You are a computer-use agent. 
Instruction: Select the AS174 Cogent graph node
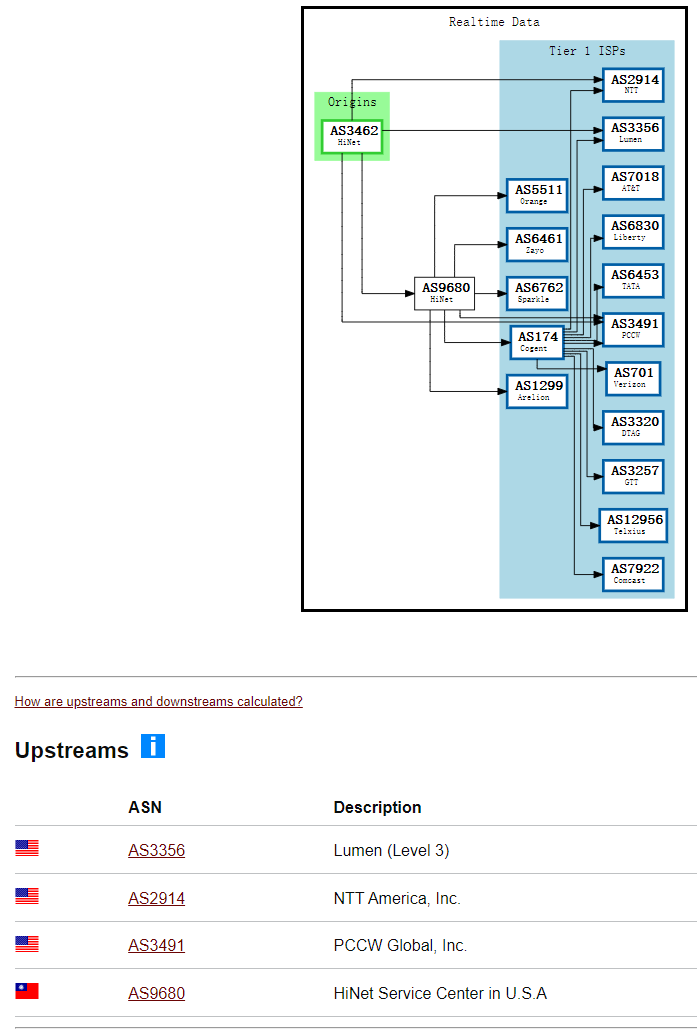[x=537, y=342]
